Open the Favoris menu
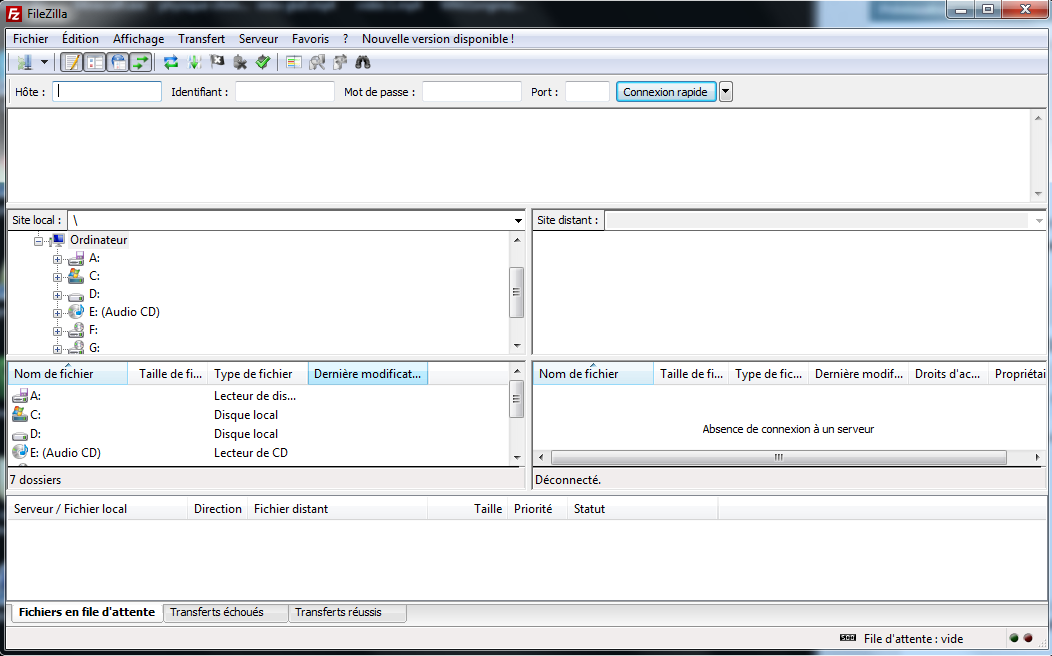1052x656 pixels. click(310, 39)
